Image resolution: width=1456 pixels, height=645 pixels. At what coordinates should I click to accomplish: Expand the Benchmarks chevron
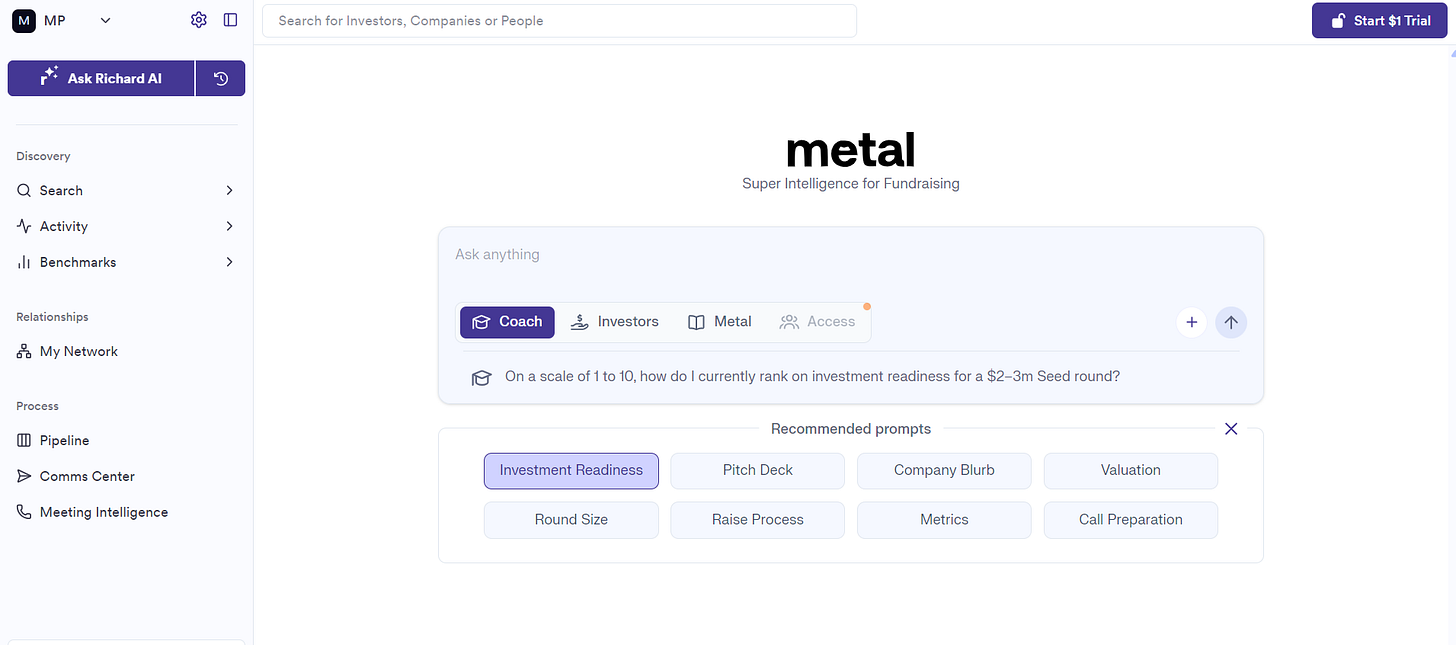[229, 262]
